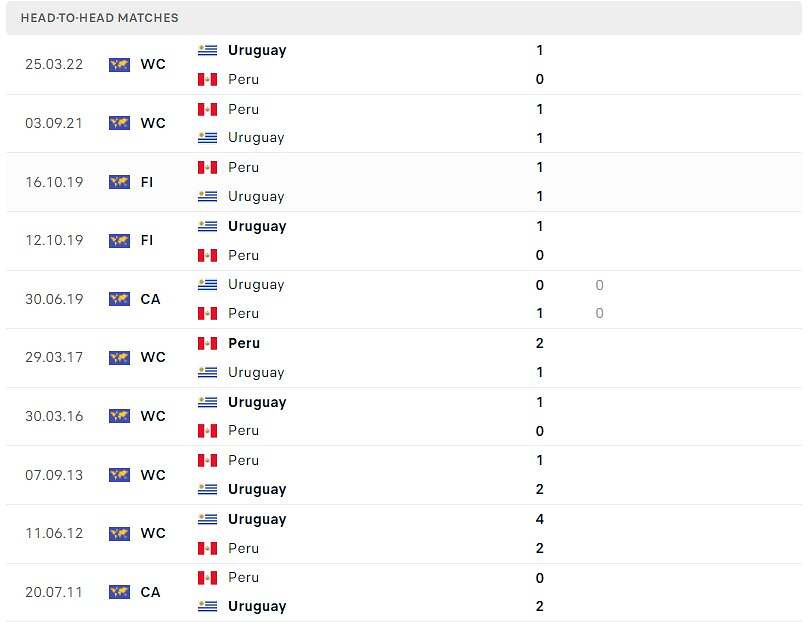Open the 20.07.11 match date
Viewport: 807px width, 622px height.
54,592
